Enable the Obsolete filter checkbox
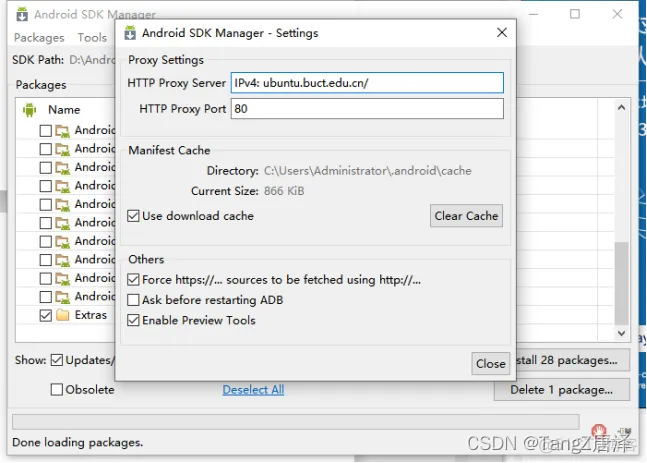 click(57, 390)
